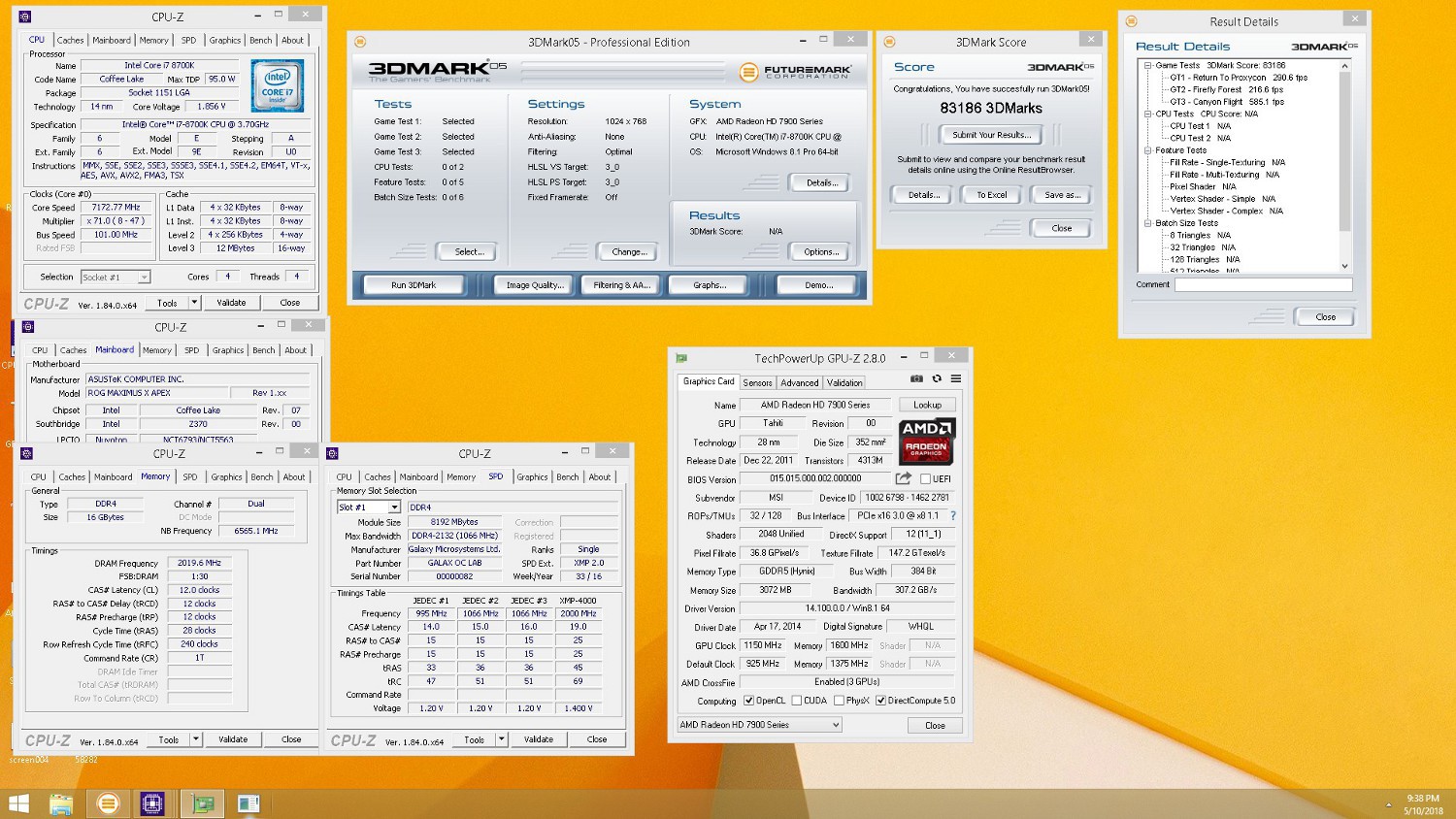Image resolution: width=1456 pixels, height=819 pixels.
Task: Open the Validation tab in GPU-Z
Action: (844, 383)
